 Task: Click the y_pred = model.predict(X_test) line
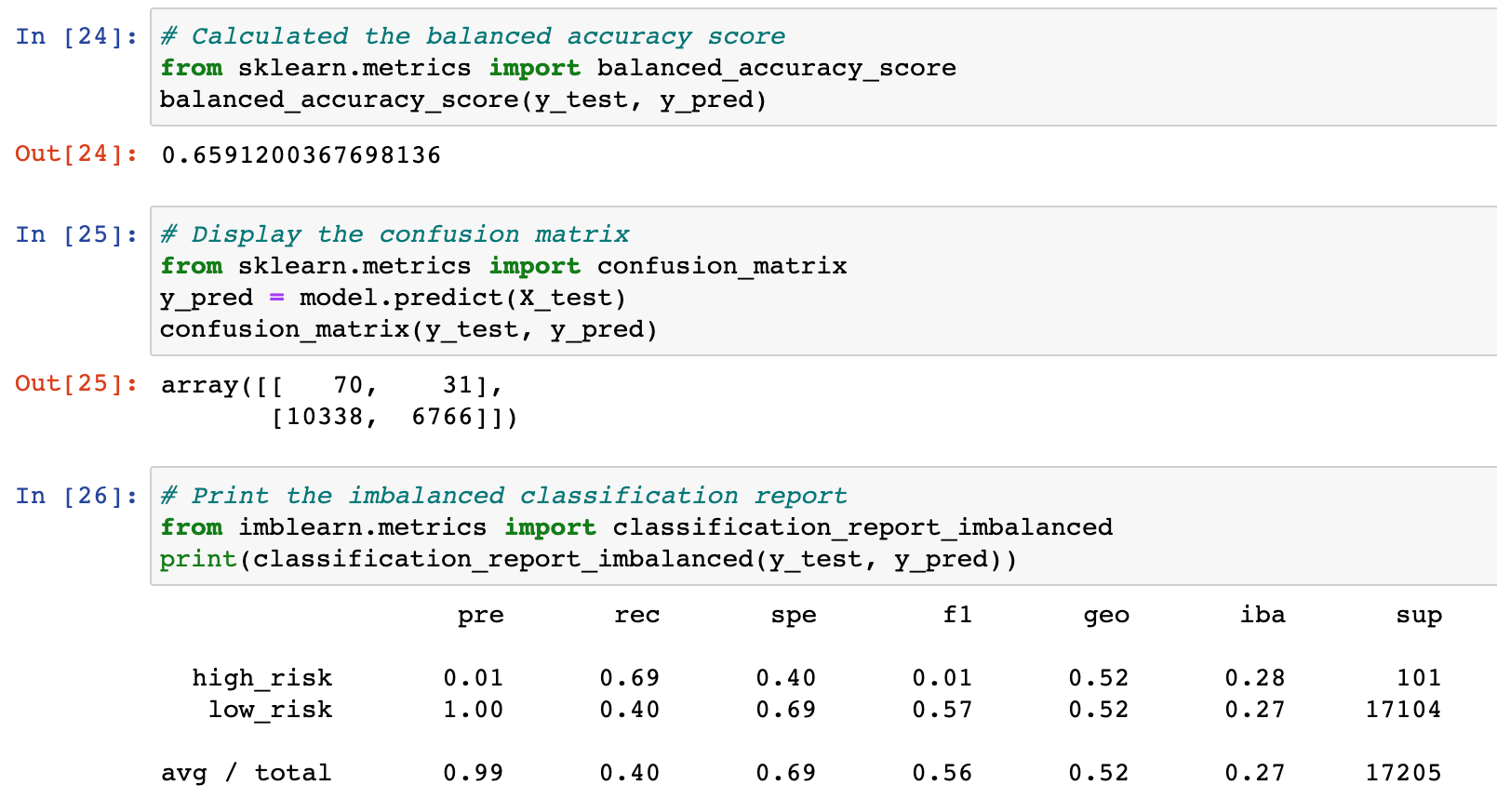393,298
